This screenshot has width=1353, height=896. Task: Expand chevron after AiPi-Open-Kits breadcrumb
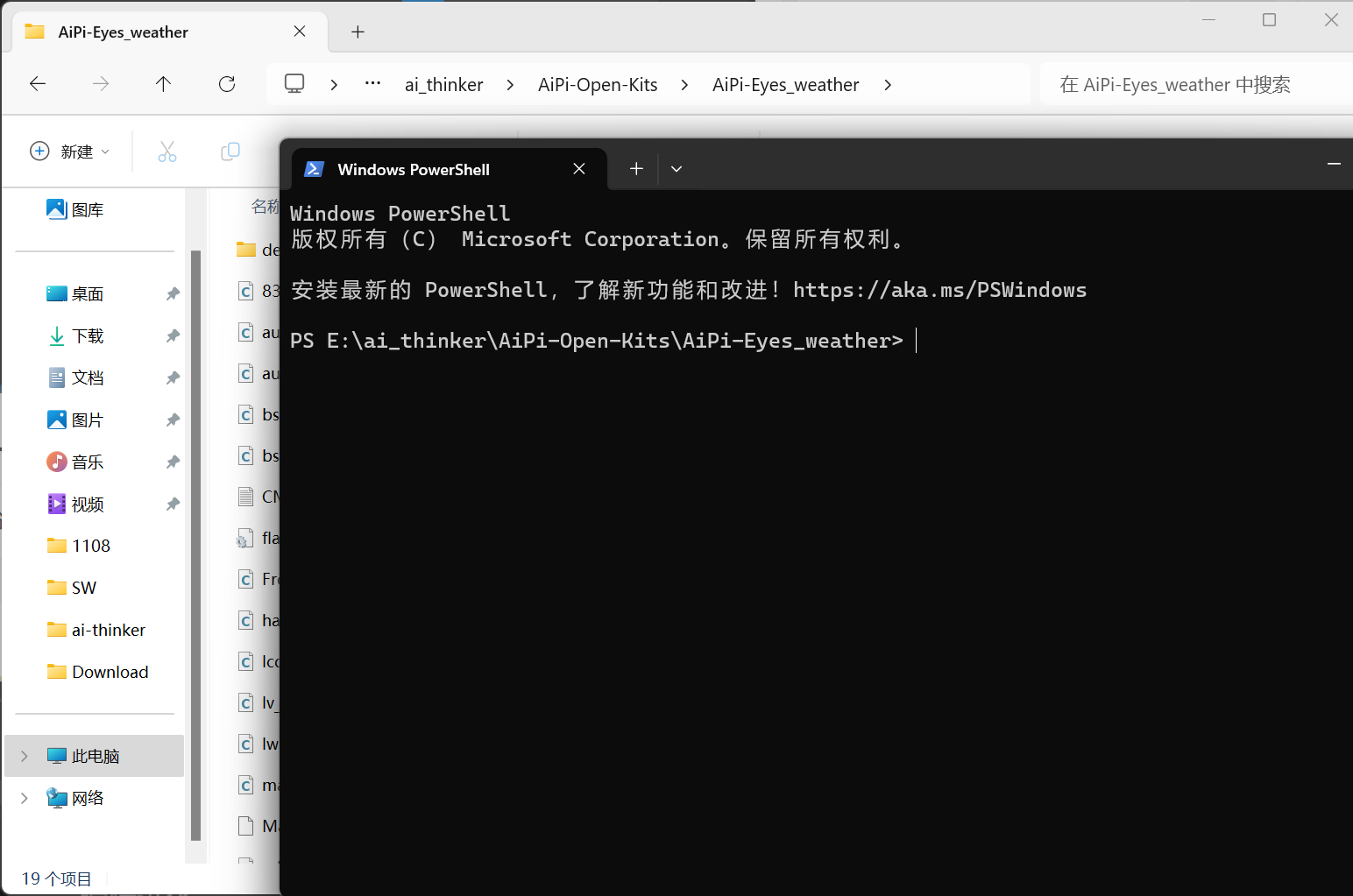684,85
